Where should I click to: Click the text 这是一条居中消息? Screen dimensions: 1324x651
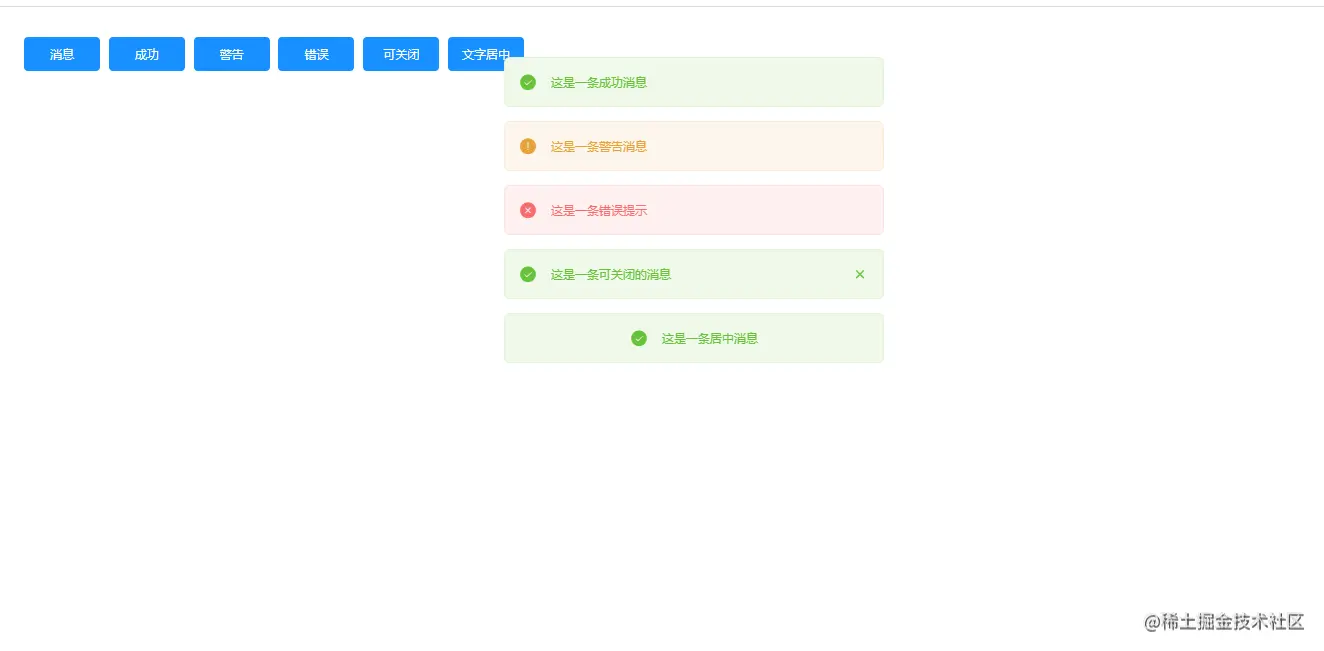[x=710, y=338]
